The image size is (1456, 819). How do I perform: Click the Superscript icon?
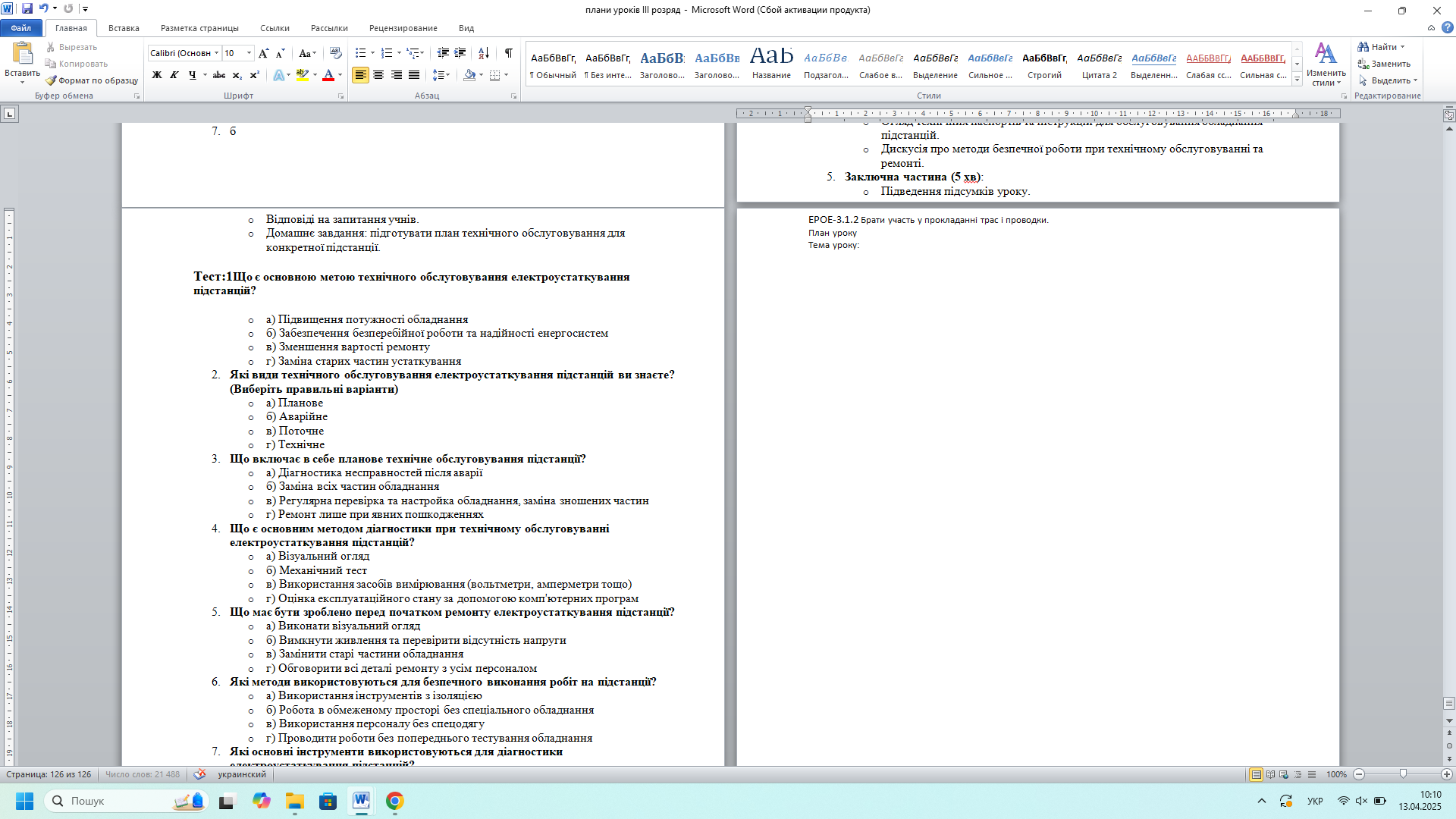(x=255, y=75)
